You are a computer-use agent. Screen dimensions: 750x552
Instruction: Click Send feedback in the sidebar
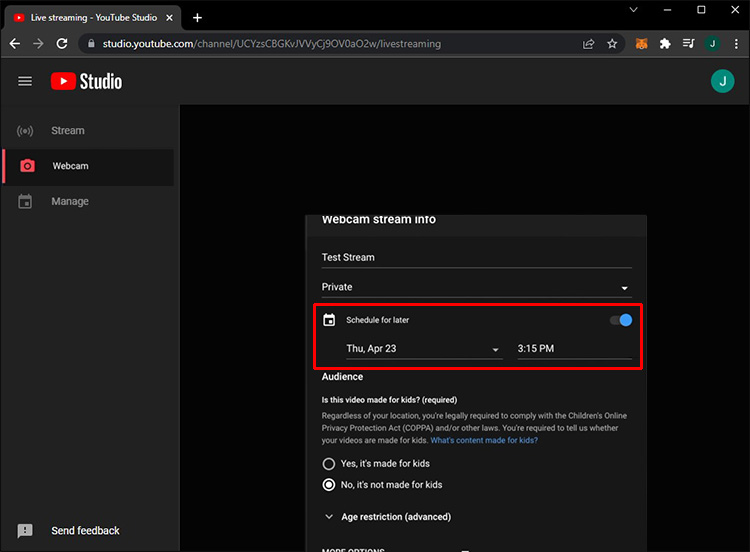point(85,531)
